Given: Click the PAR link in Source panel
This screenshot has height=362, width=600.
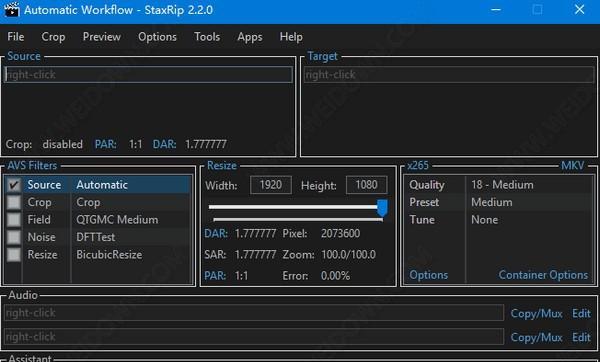Looking at the screenshot, I should click(x=105, y=144).
